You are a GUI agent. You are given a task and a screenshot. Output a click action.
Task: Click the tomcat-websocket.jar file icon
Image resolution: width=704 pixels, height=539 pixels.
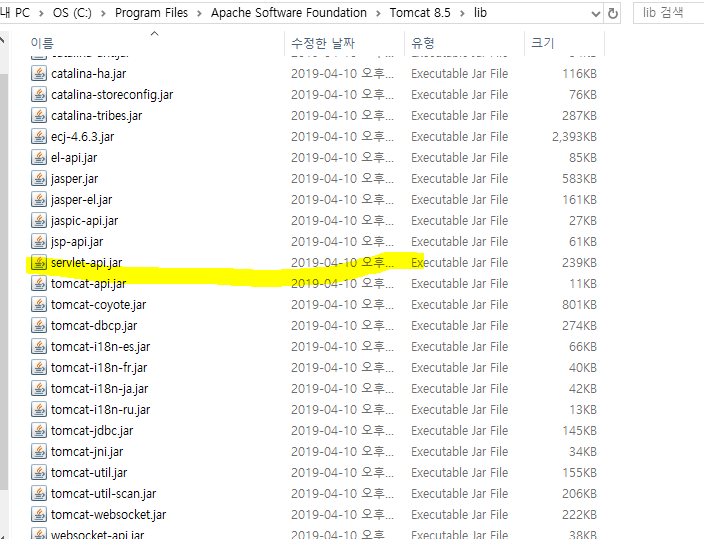tap(39, 514)
